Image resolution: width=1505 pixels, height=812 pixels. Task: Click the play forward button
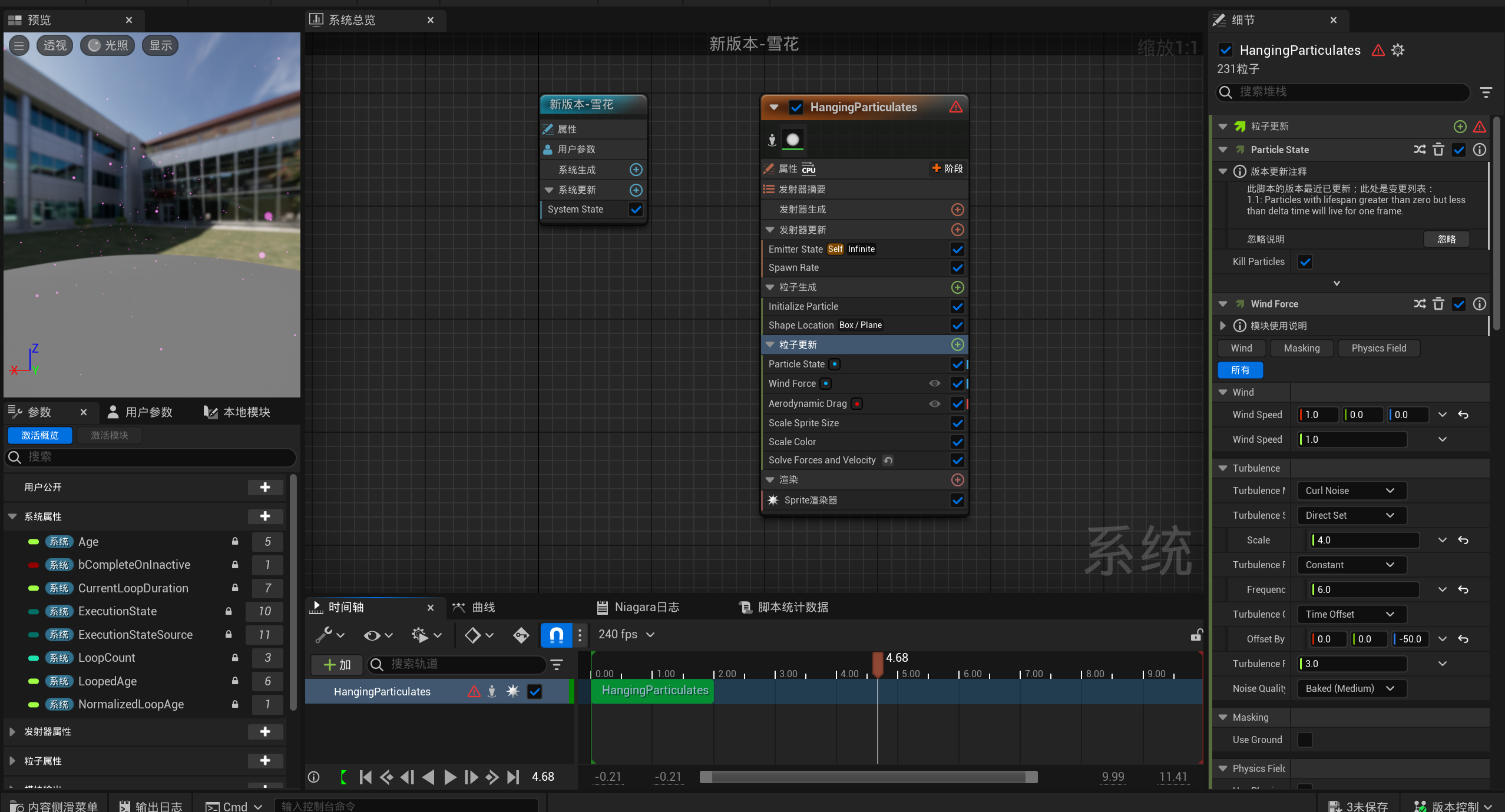450,777
